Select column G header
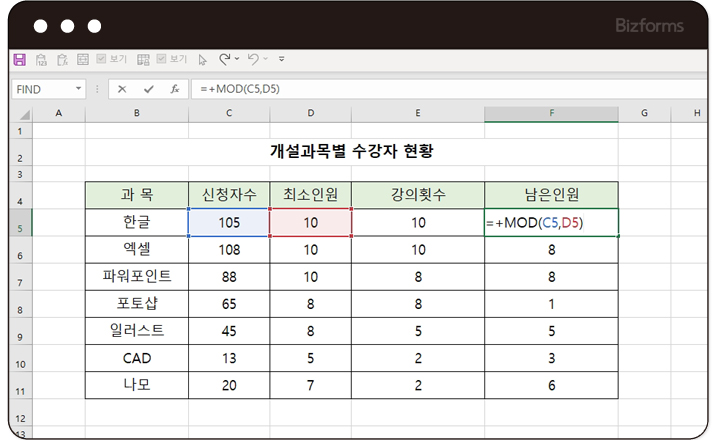715x440 pixels. point(644,113)
